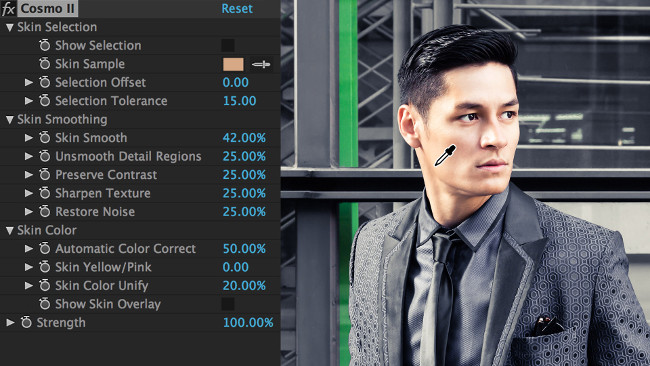The image size is (650, 366).
Task: Click the Restore Noise stopwatch icon
Action: [x=44, y=212]
